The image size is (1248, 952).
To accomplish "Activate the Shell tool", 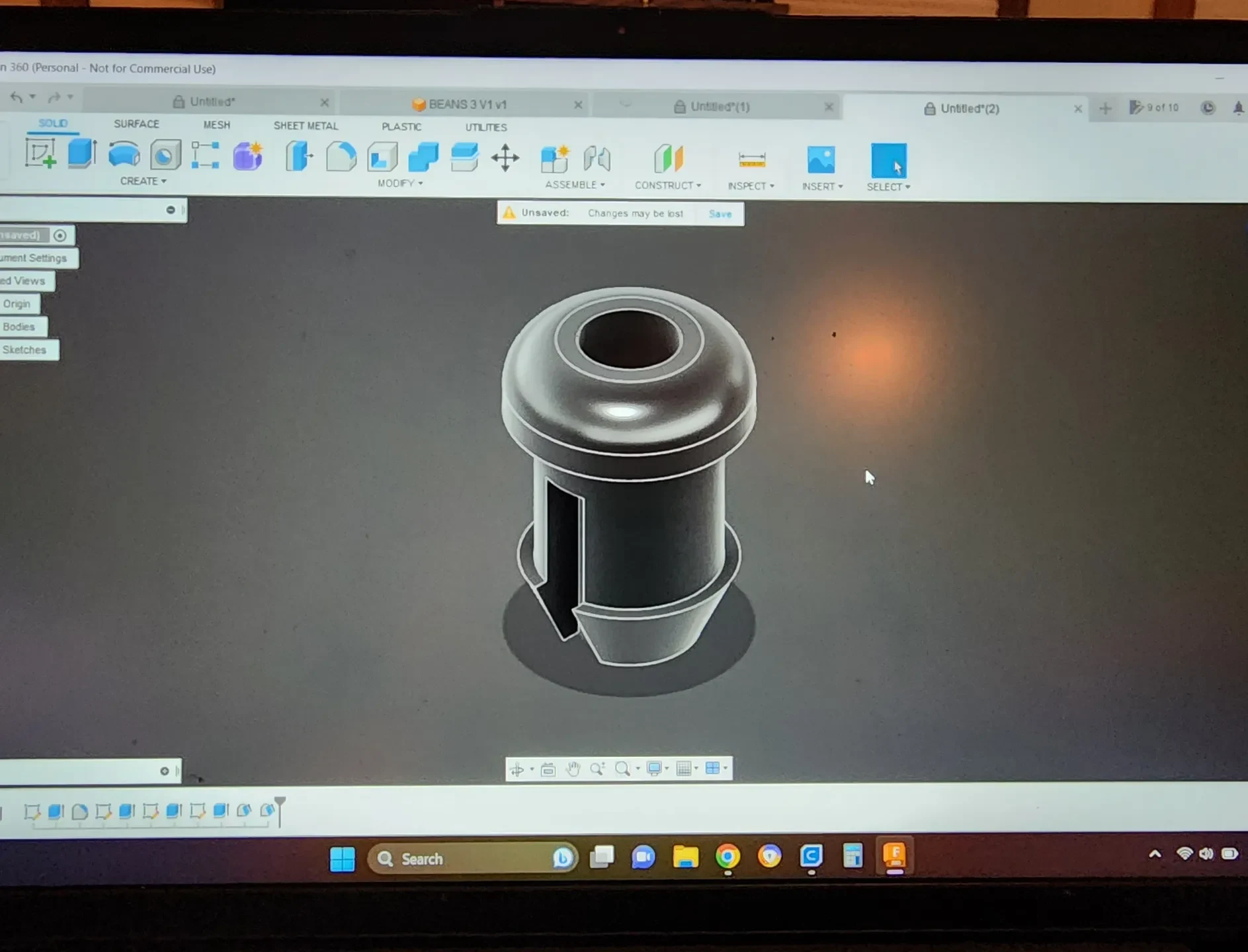I will pos(382,158).
